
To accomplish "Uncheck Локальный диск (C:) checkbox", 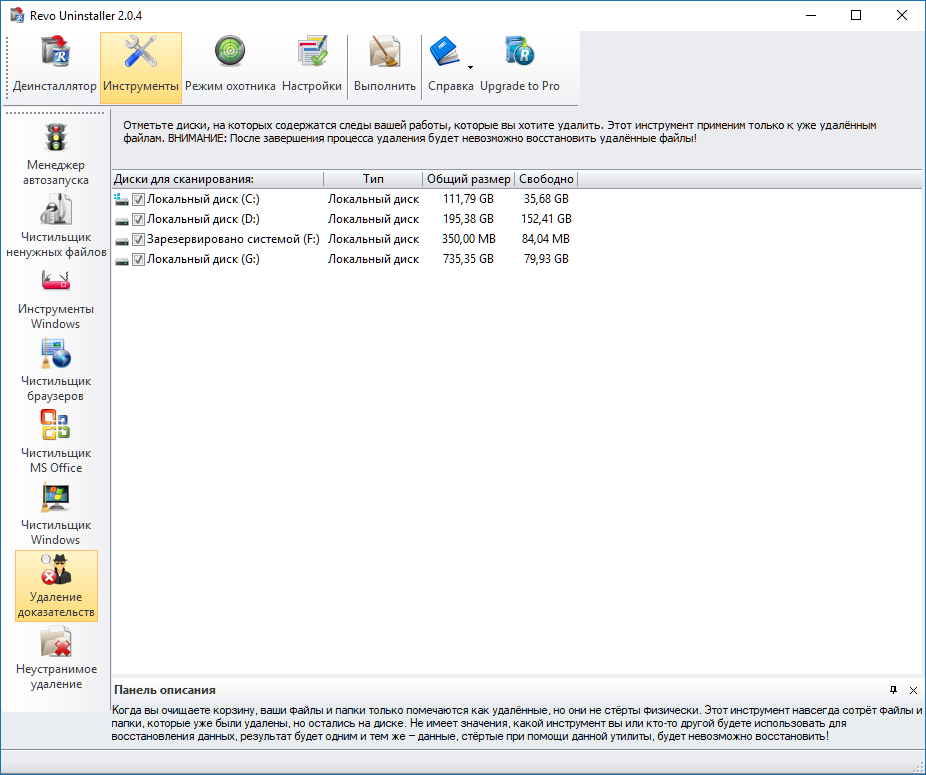I will (139, 199).
